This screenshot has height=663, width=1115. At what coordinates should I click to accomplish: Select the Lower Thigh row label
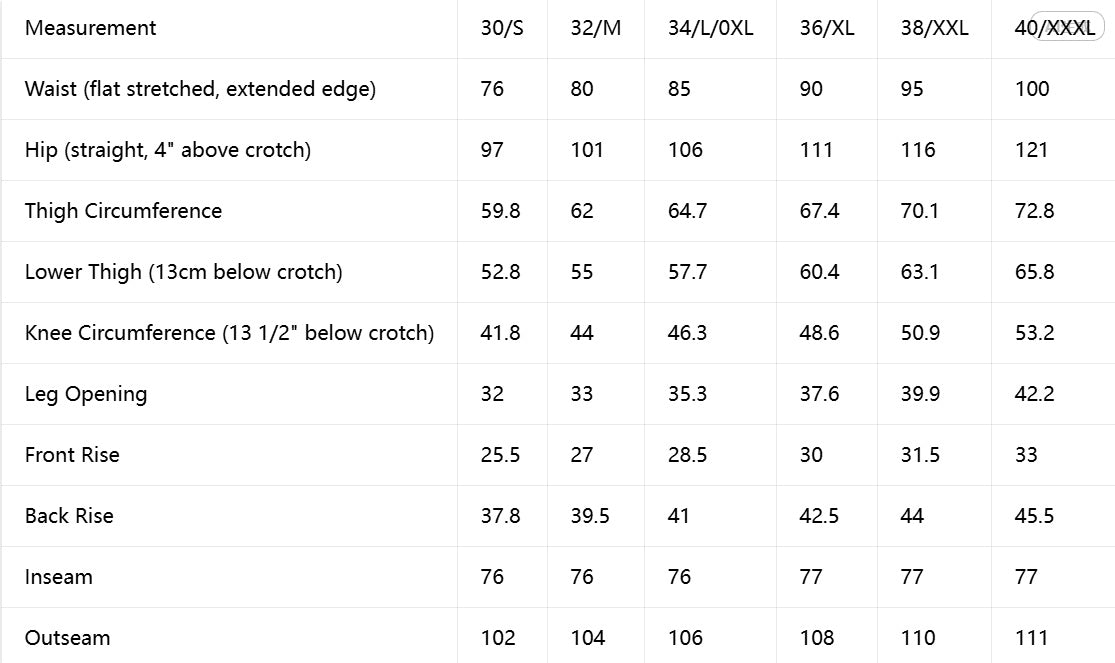coord(183,272)
